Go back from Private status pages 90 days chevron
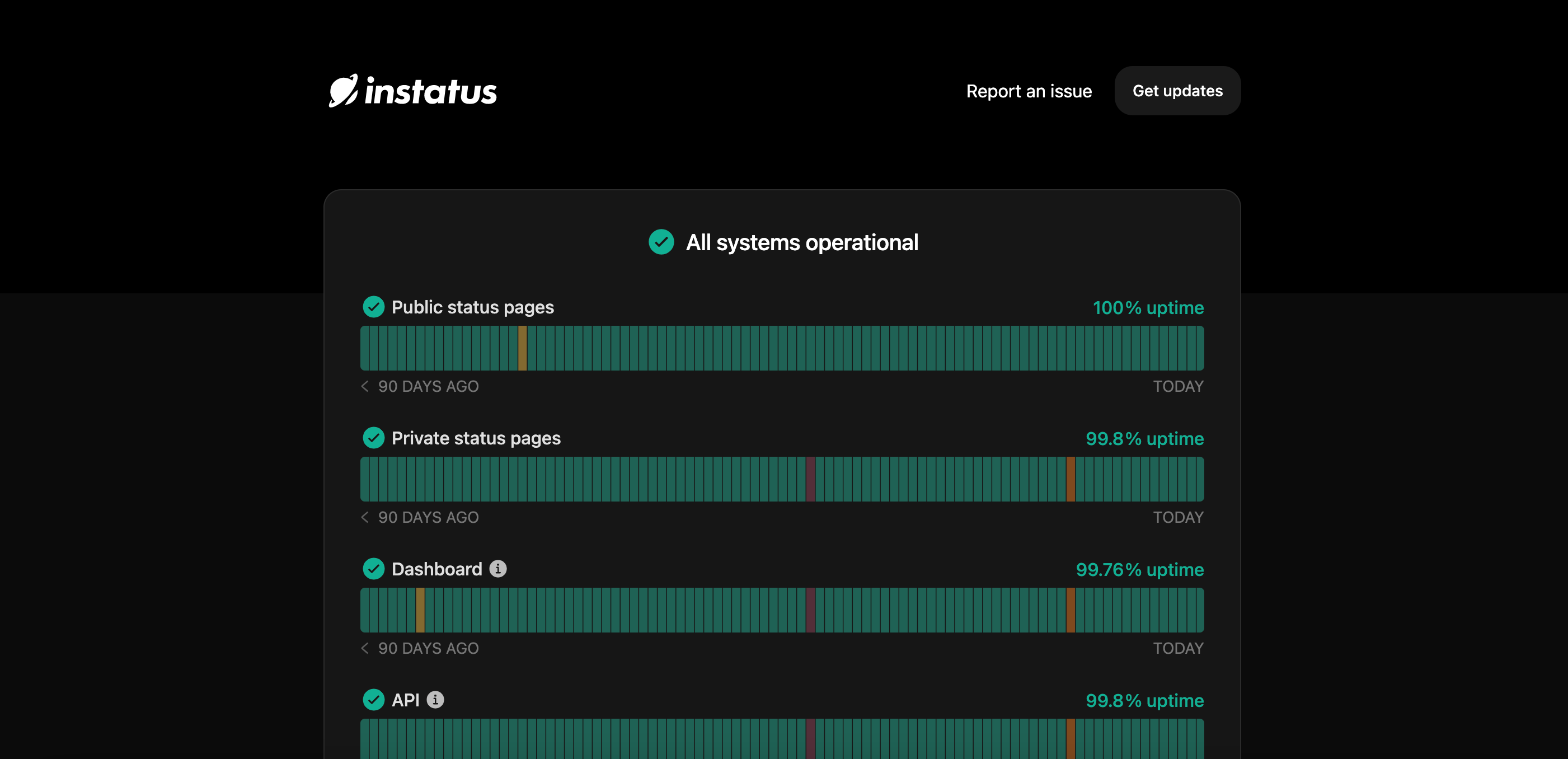 click(x=365, y=517)
